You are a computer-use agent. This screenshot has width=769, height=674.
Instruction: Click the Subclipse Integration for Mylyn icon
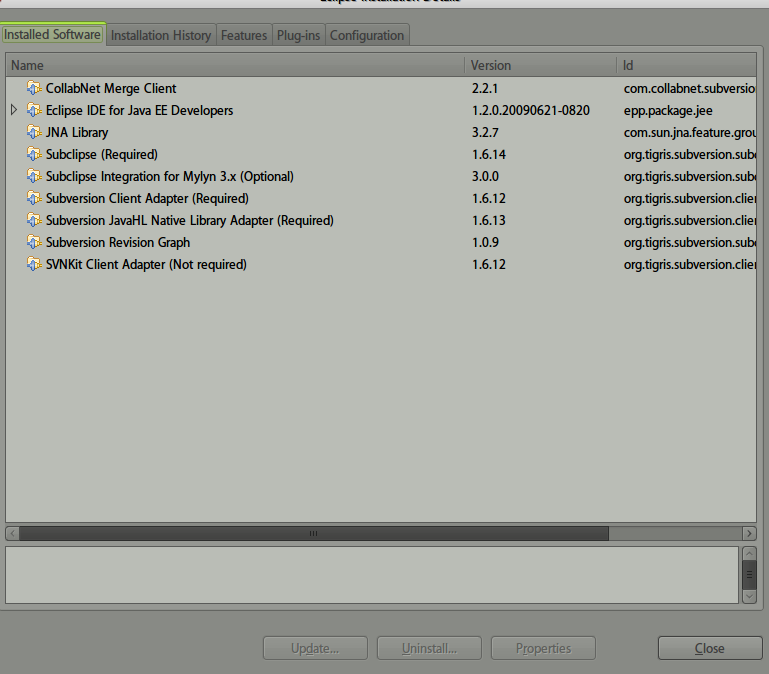click(x=34, y=176)
